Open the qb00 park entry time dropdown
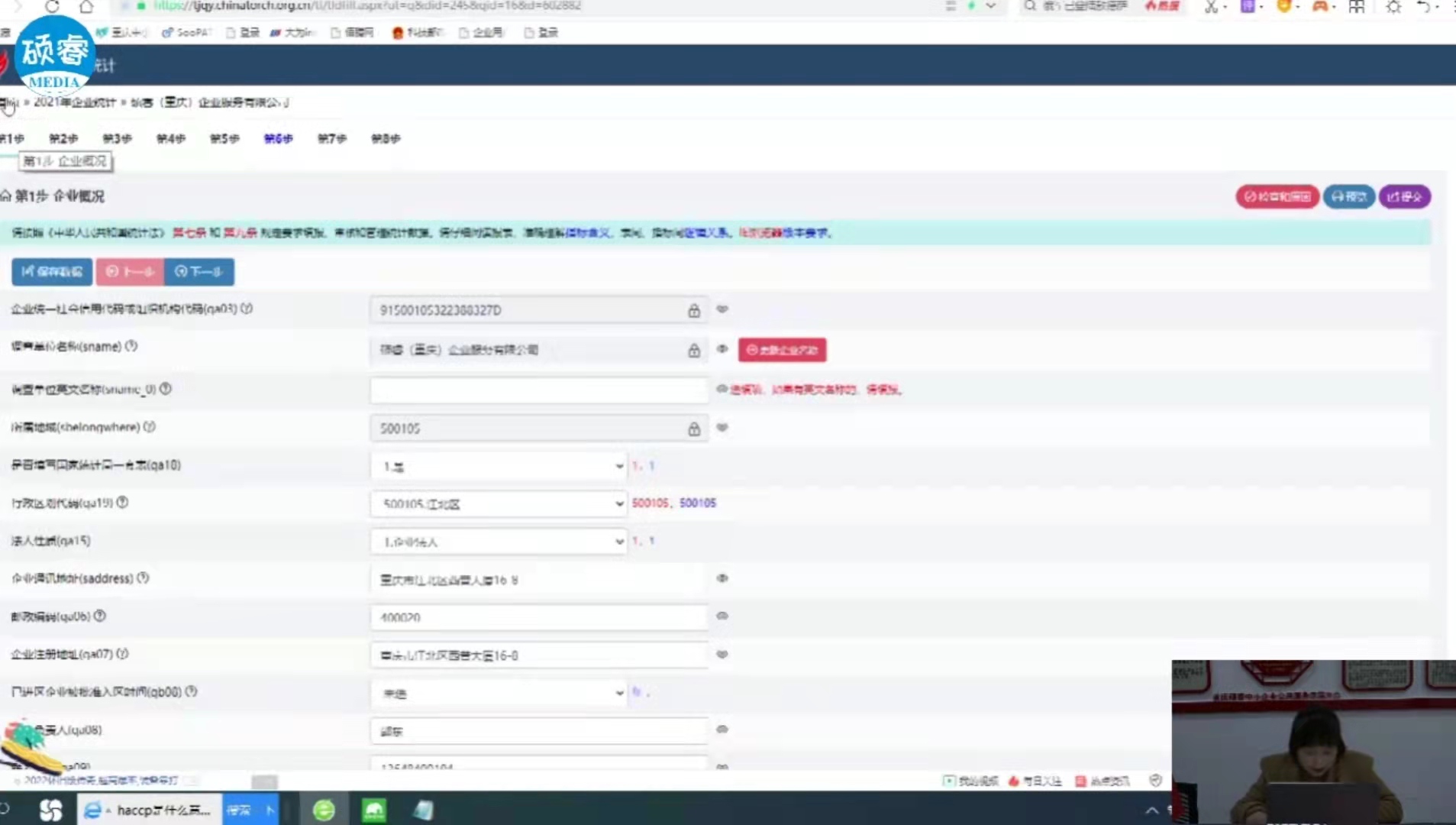 [x=499, y=694]
